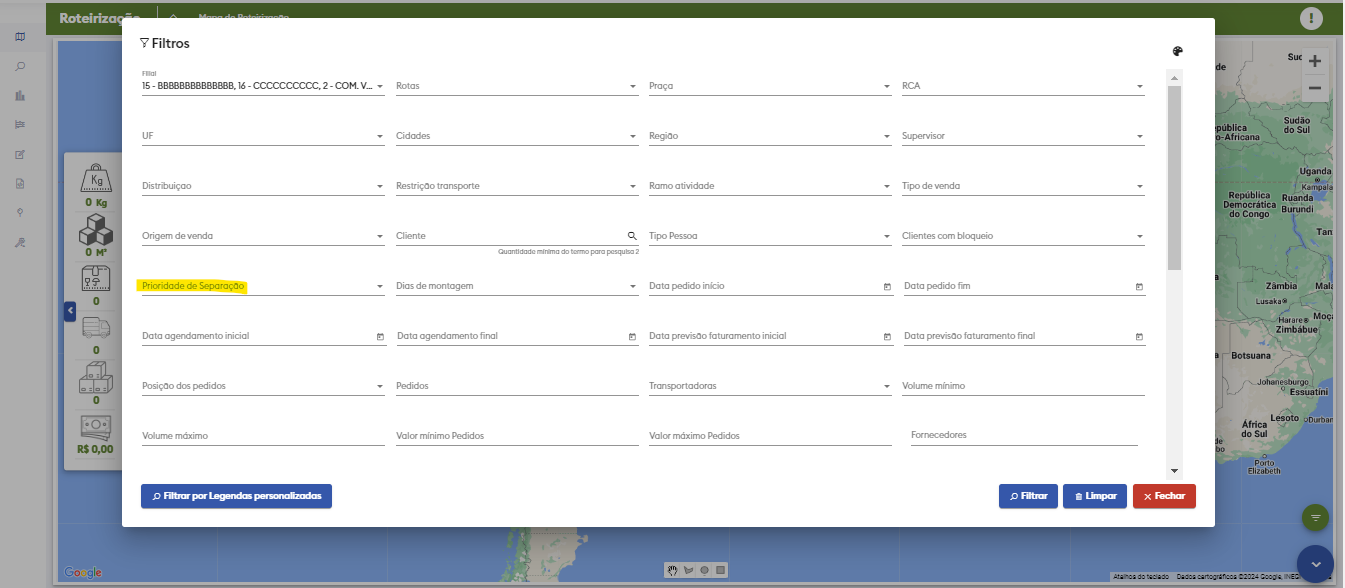Open the Tipo Pessoa dropdown
The width and height of the screenshot is (1345, 588).
(769, 236)
